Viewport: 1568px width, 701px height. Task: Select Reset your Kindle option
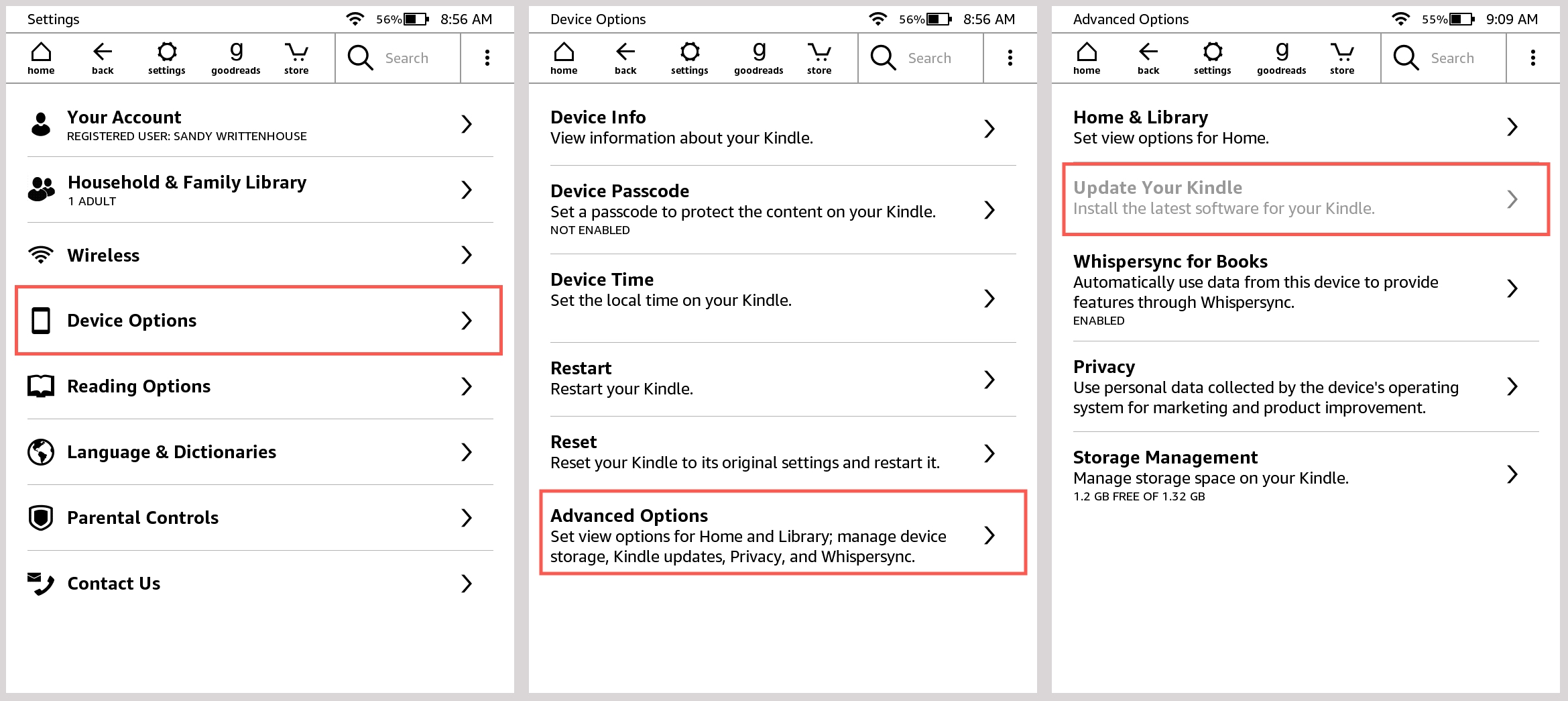point(783,453)
